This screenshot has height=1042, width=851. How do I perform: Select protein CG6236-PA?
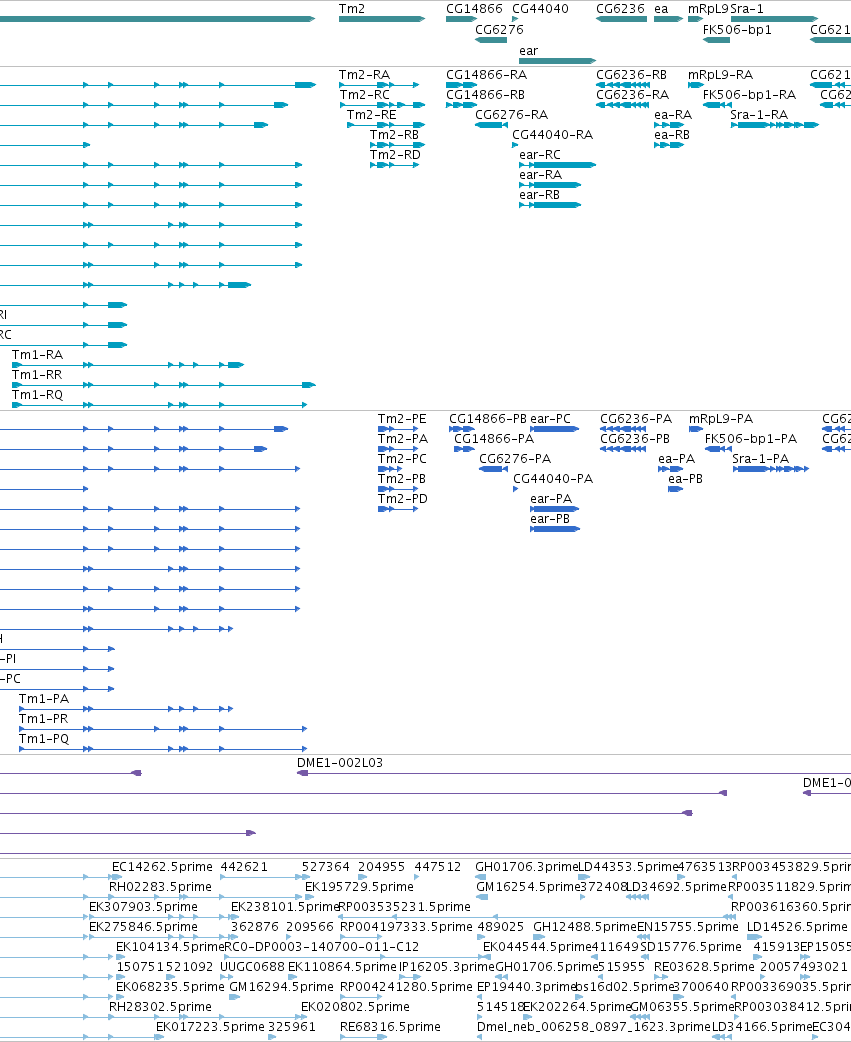(623, 429)
